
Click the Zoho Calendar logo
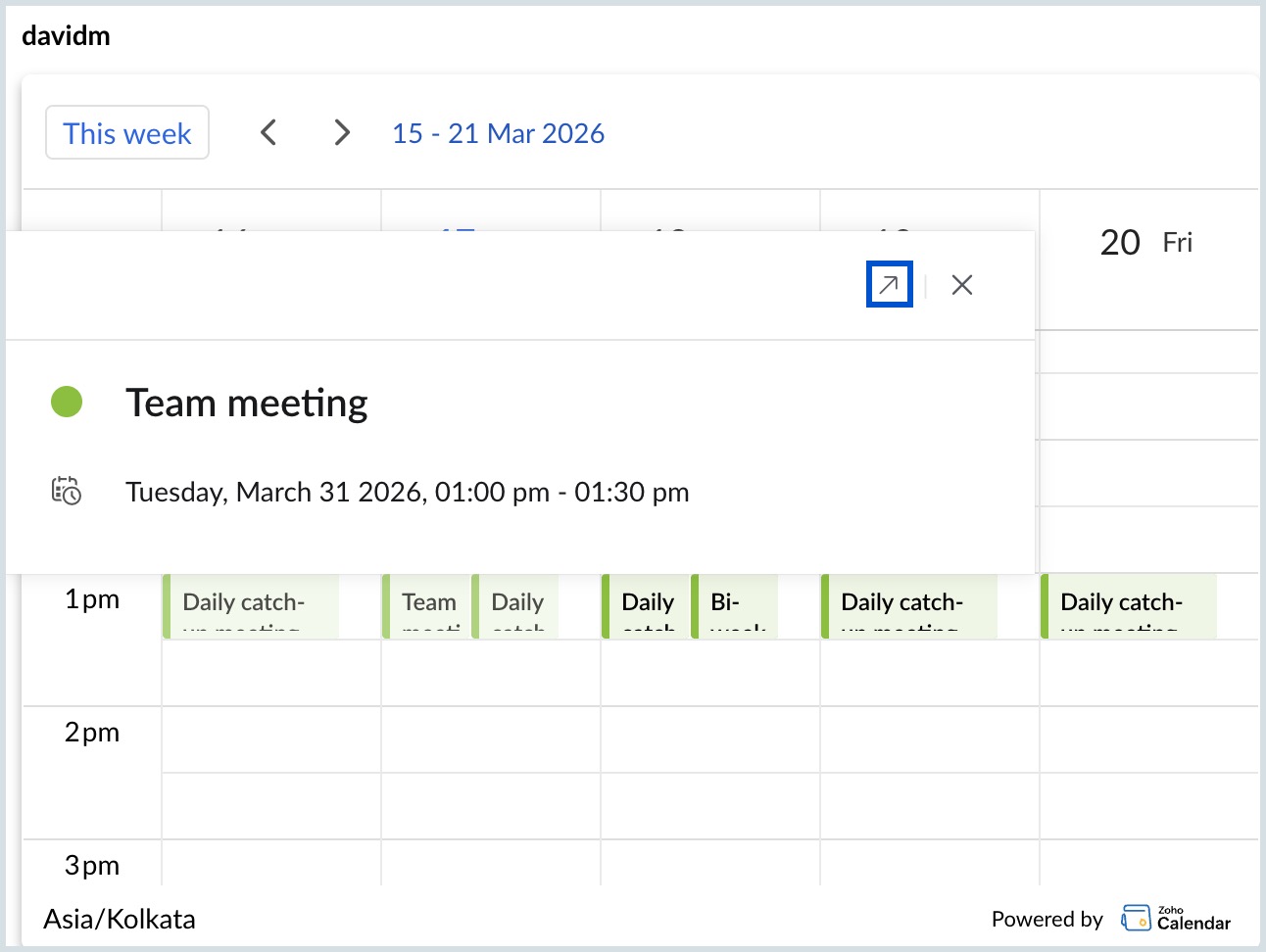pyautogui.click(x=1176, y=919)
